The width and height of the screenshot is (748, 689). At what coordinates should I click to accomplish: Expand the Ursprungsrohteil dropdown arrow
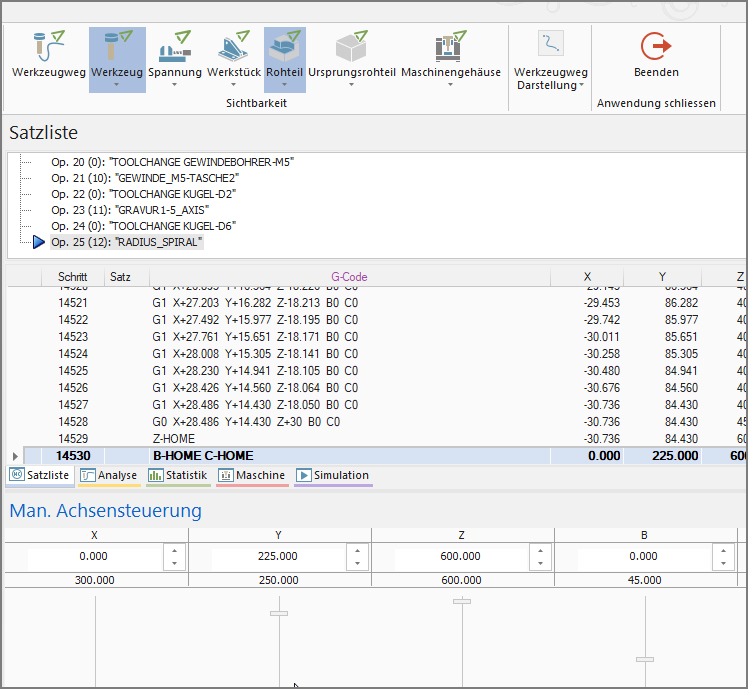352,85
